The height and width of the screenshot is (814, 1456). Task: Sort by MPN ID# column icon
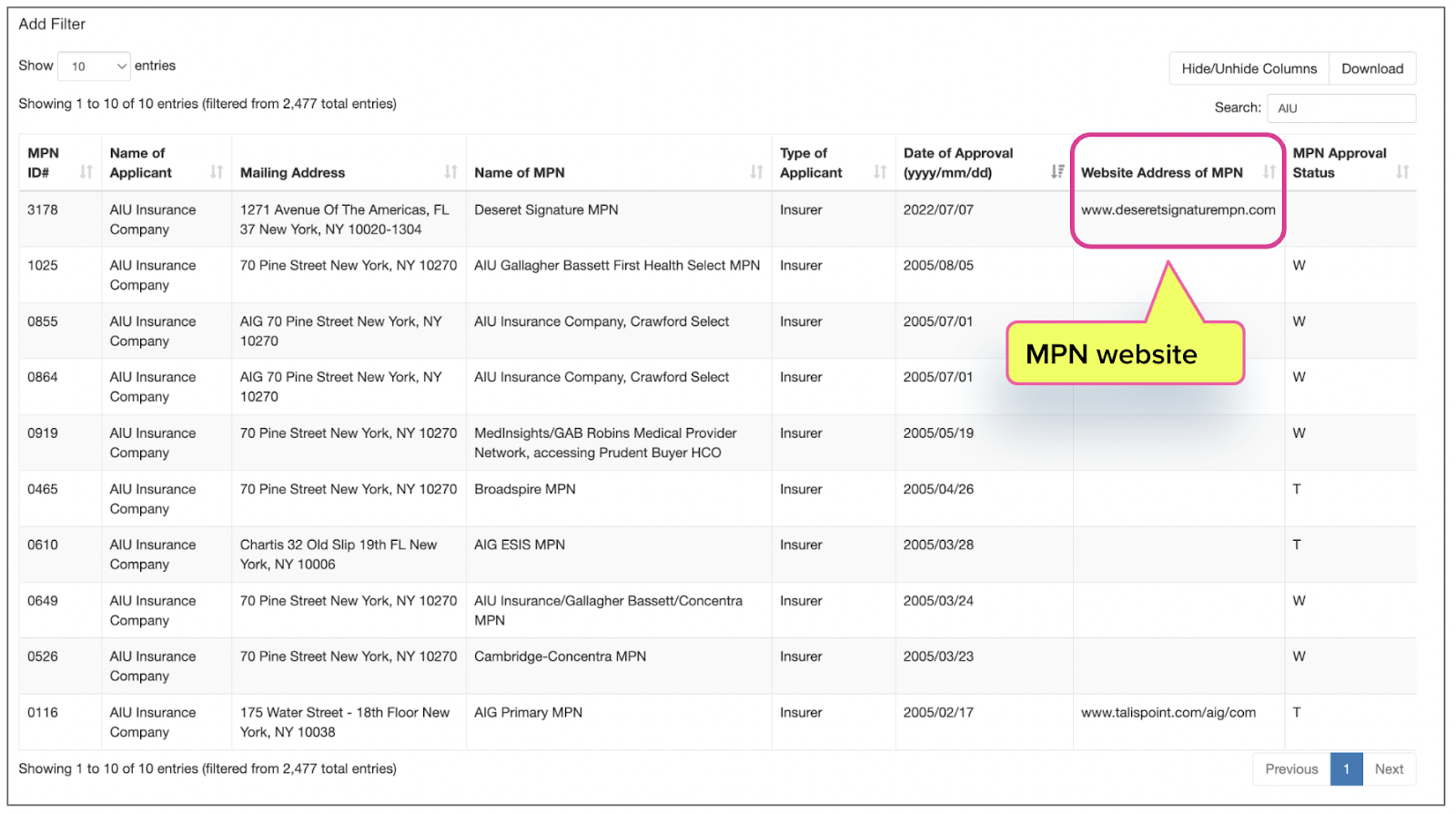click(x=86, y=172)
